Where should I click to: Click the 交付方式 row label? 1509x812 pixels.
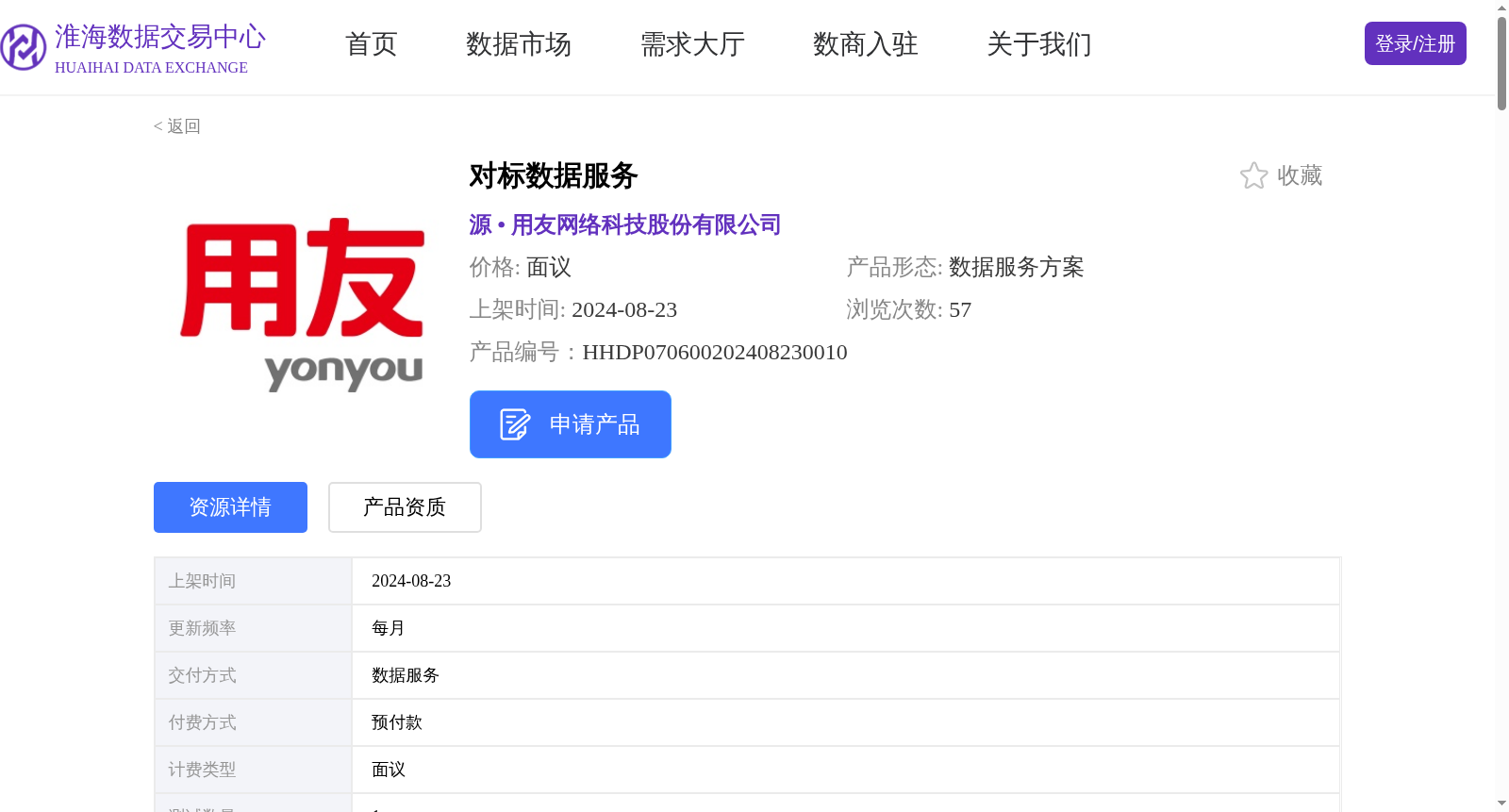point(202,675)
